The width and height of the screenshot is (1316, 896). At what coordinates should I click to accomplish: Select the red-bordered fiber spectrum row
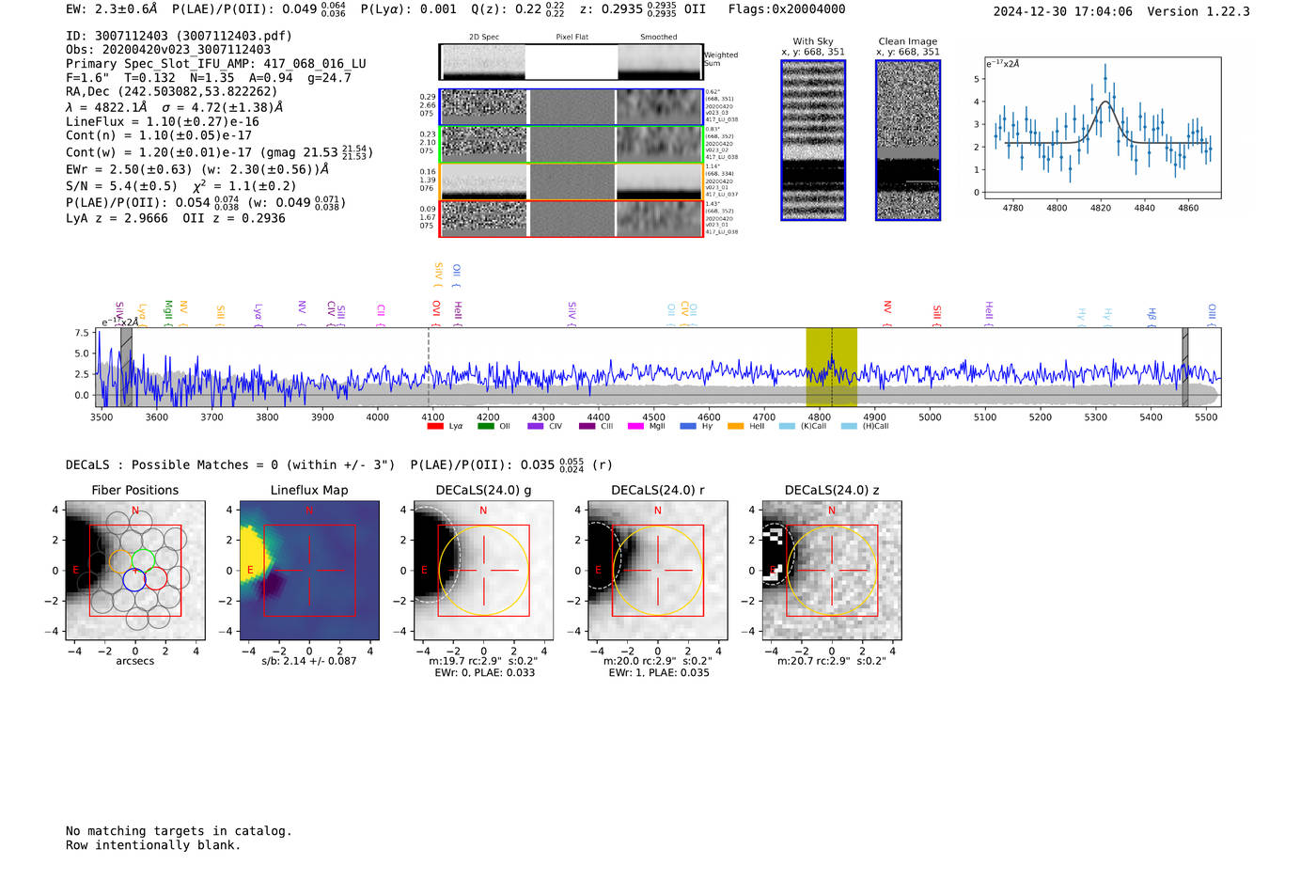[571, 218]
